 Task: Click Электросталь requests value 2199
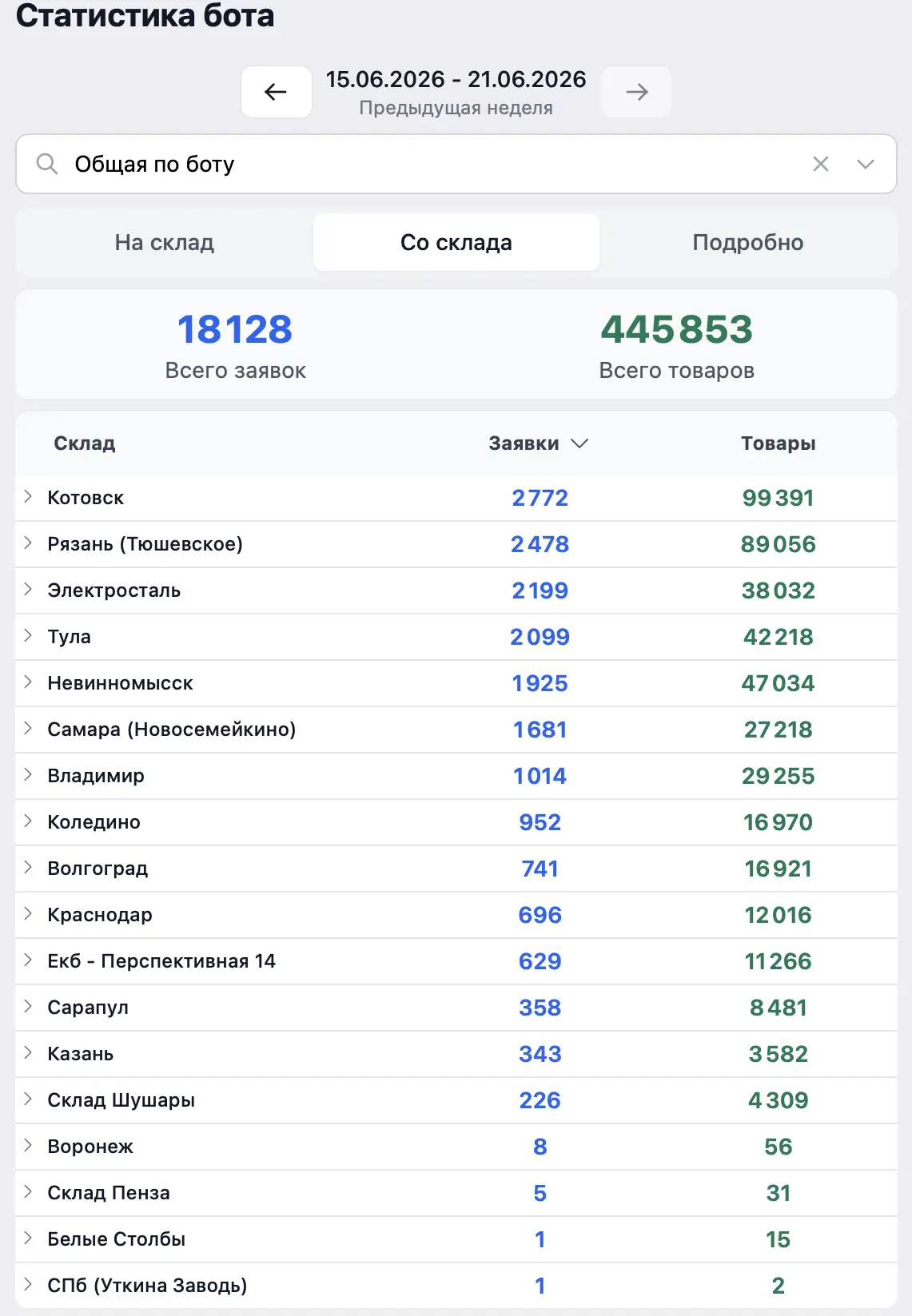[x=540, y=590]
